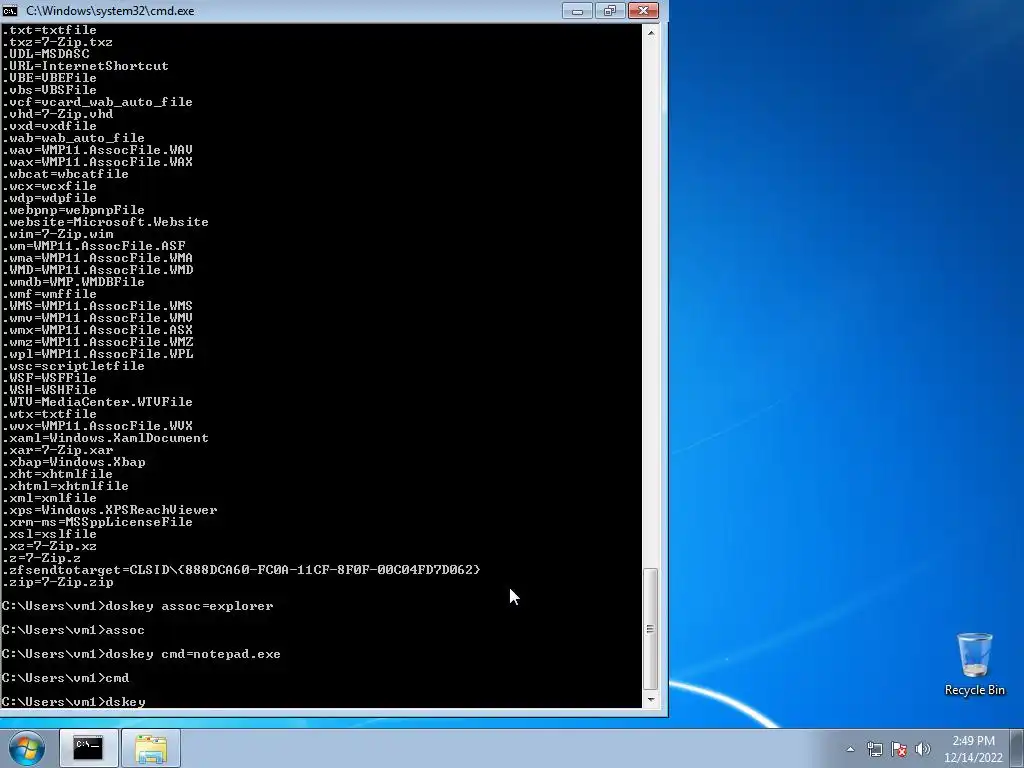Click the line .wbcat=wbcatfile
1024x768 pixels.
pos(65,174)
